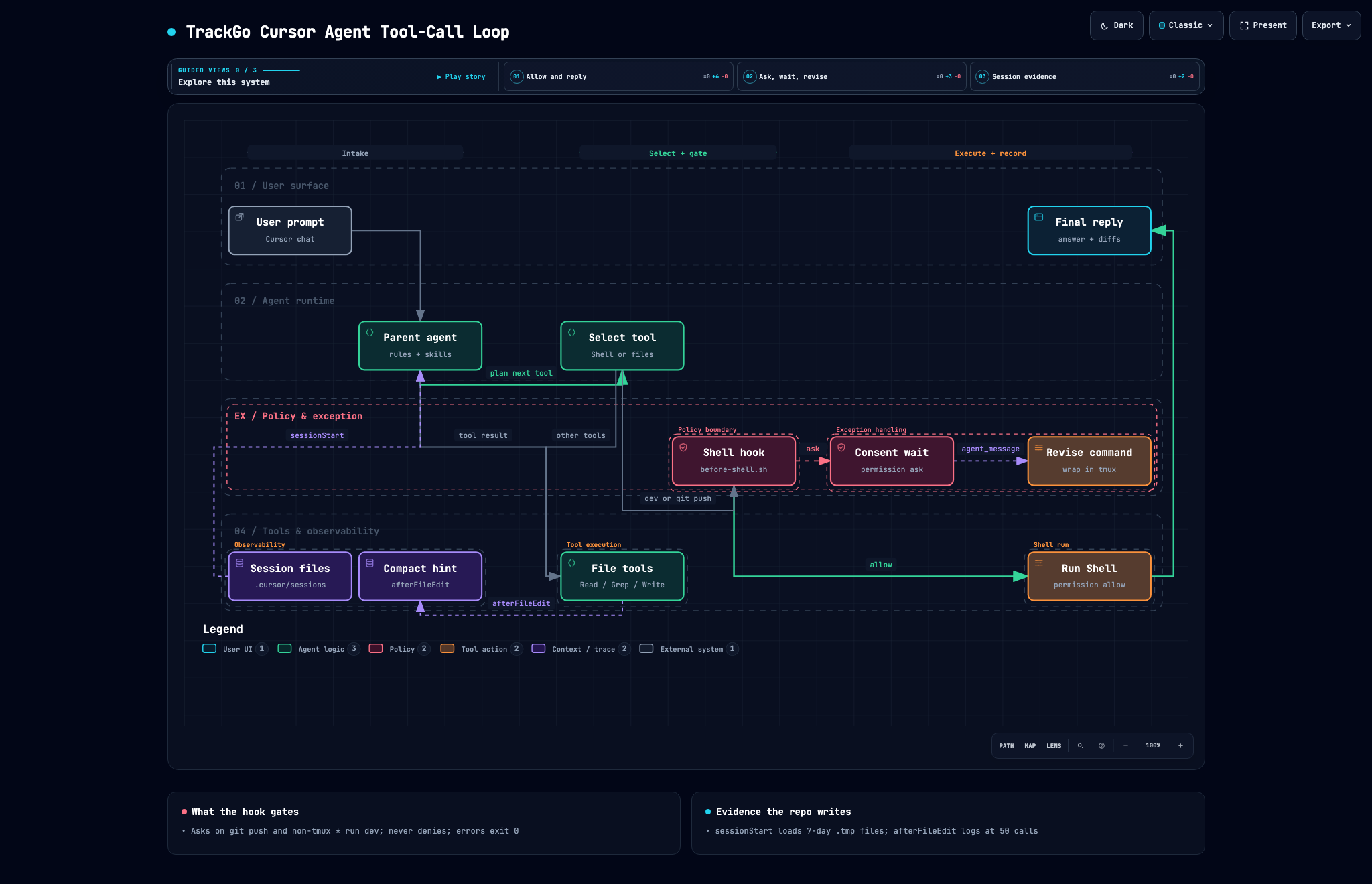
Task: Click the Compact hint node
Action: [420, 576]
